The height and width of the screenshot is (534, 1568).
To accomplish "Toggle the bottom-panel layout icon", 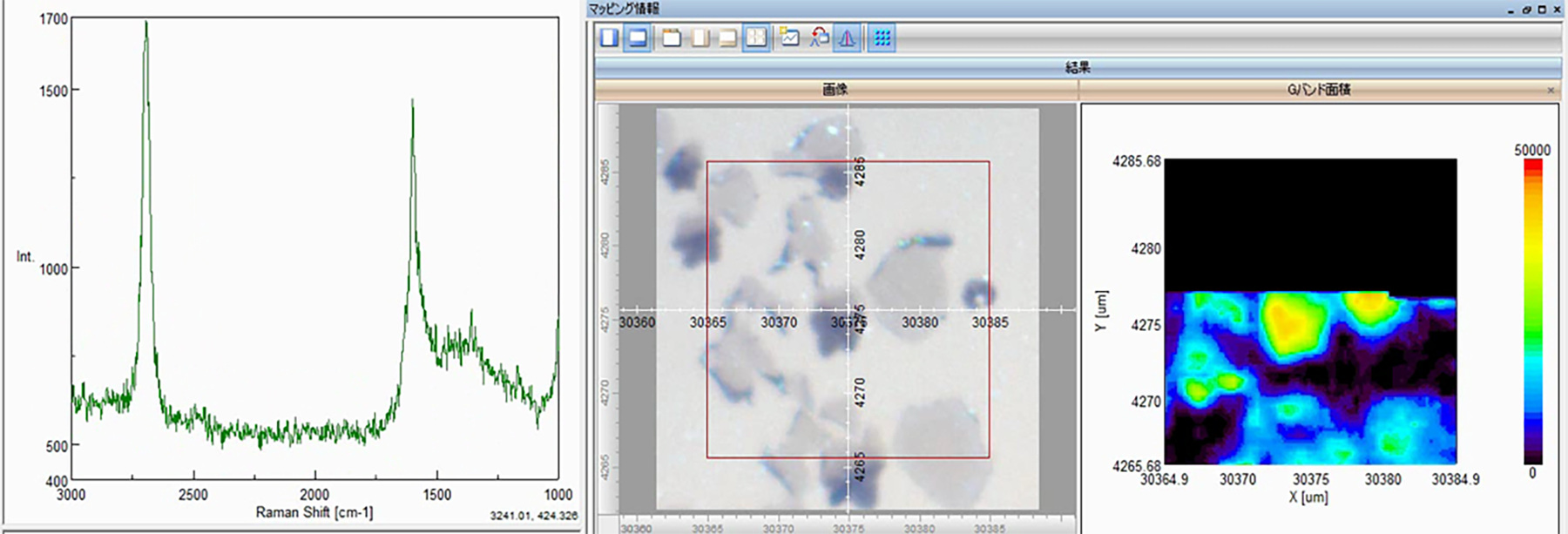I will pos(638,37).
